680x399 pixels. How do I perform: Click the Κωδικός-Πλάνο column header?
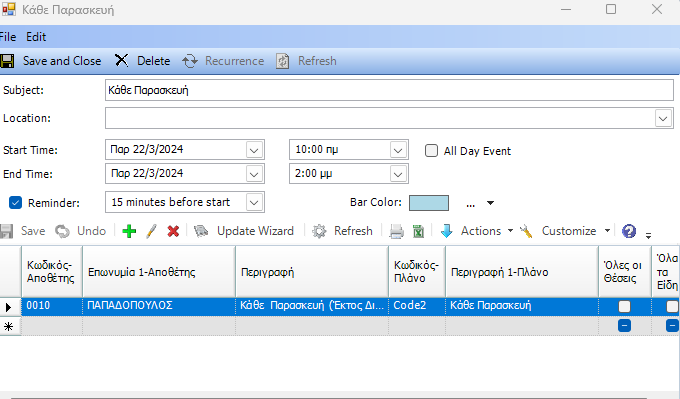coord(417,272)
